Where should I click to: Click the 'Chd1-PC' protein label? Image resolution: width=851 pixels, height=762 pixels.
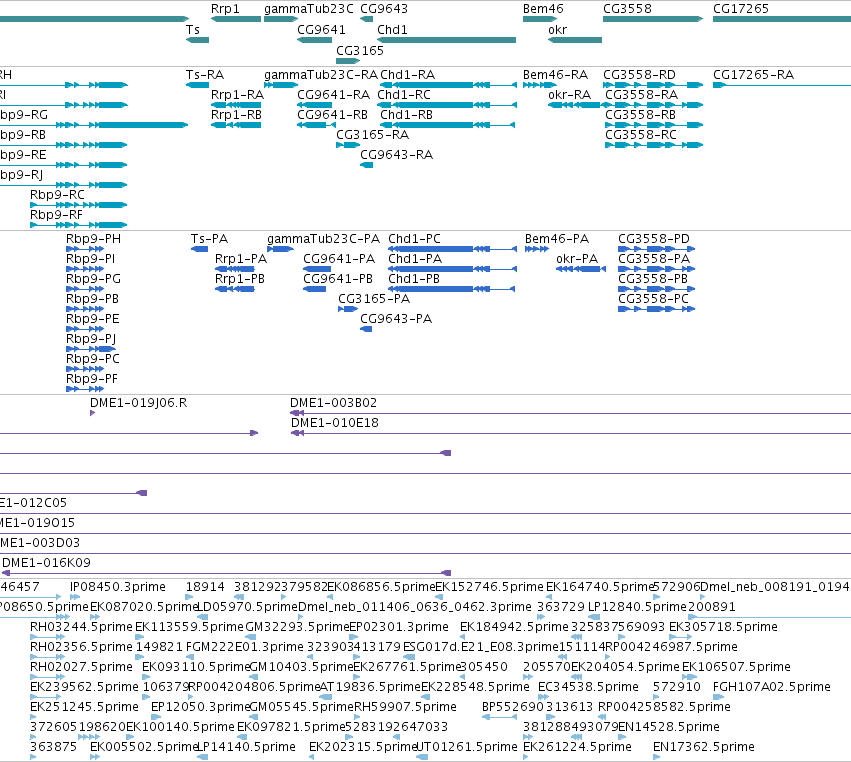pos(414,239)
